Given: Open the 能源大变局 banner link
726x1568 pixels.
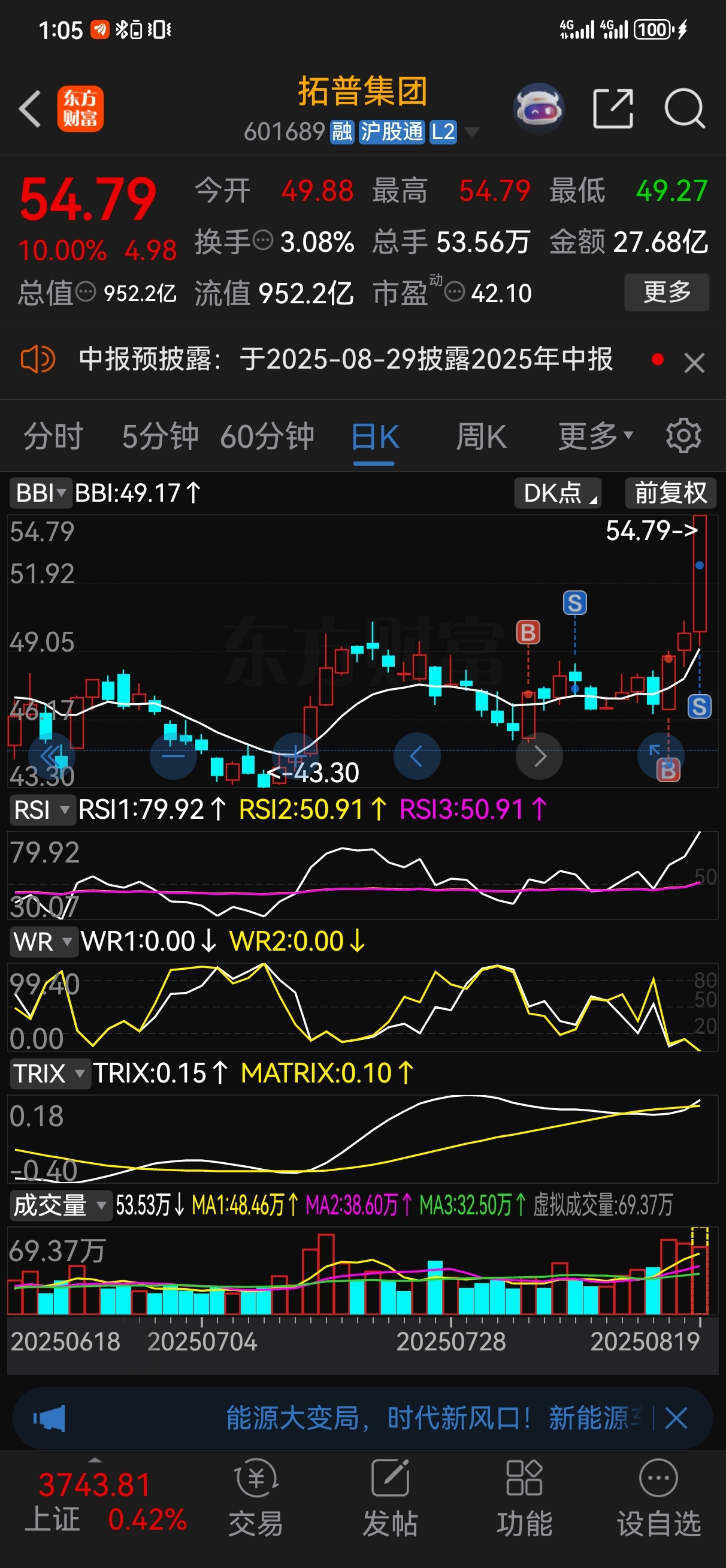Looking at the screenshot, I should 432,1418.
